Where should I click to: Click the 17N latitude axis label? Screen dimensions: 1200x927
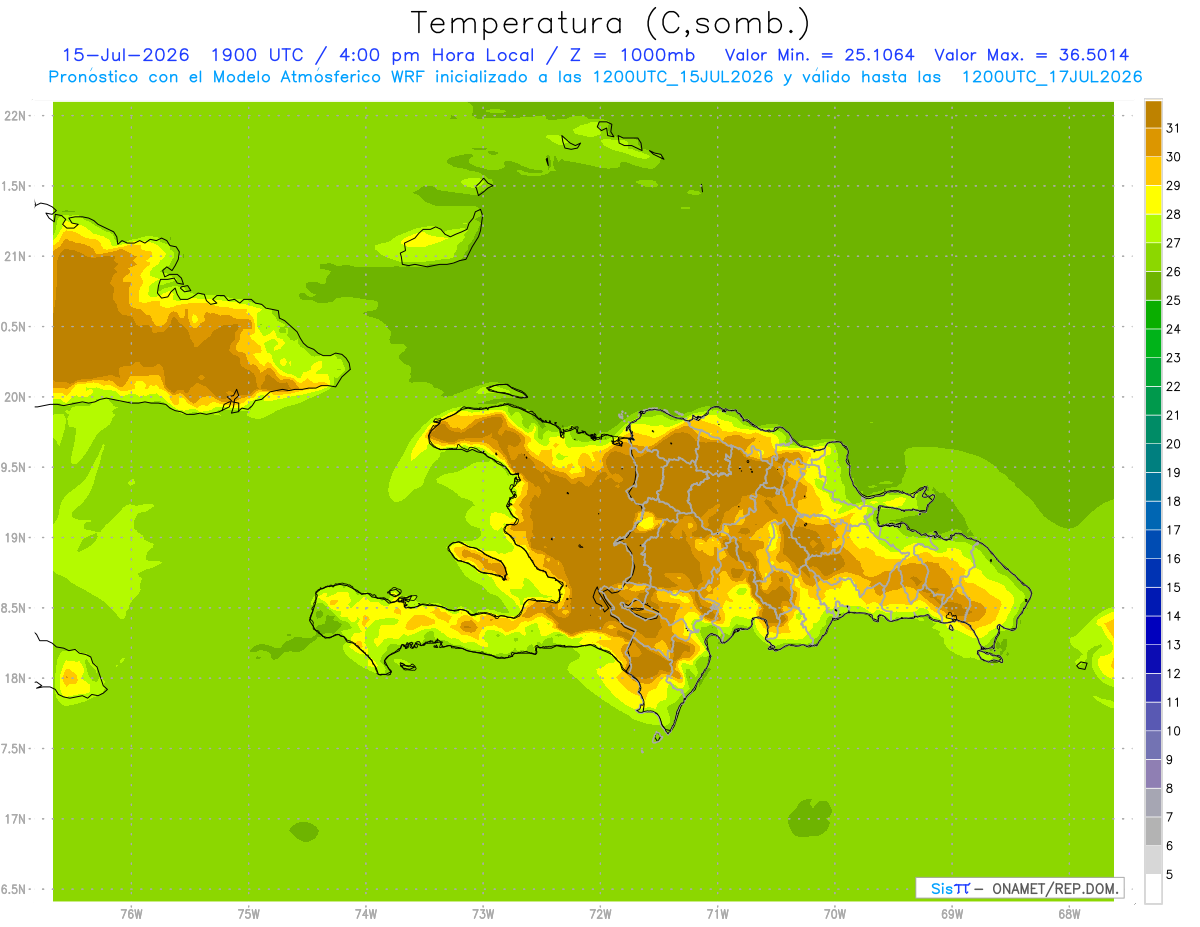point(17,819)
